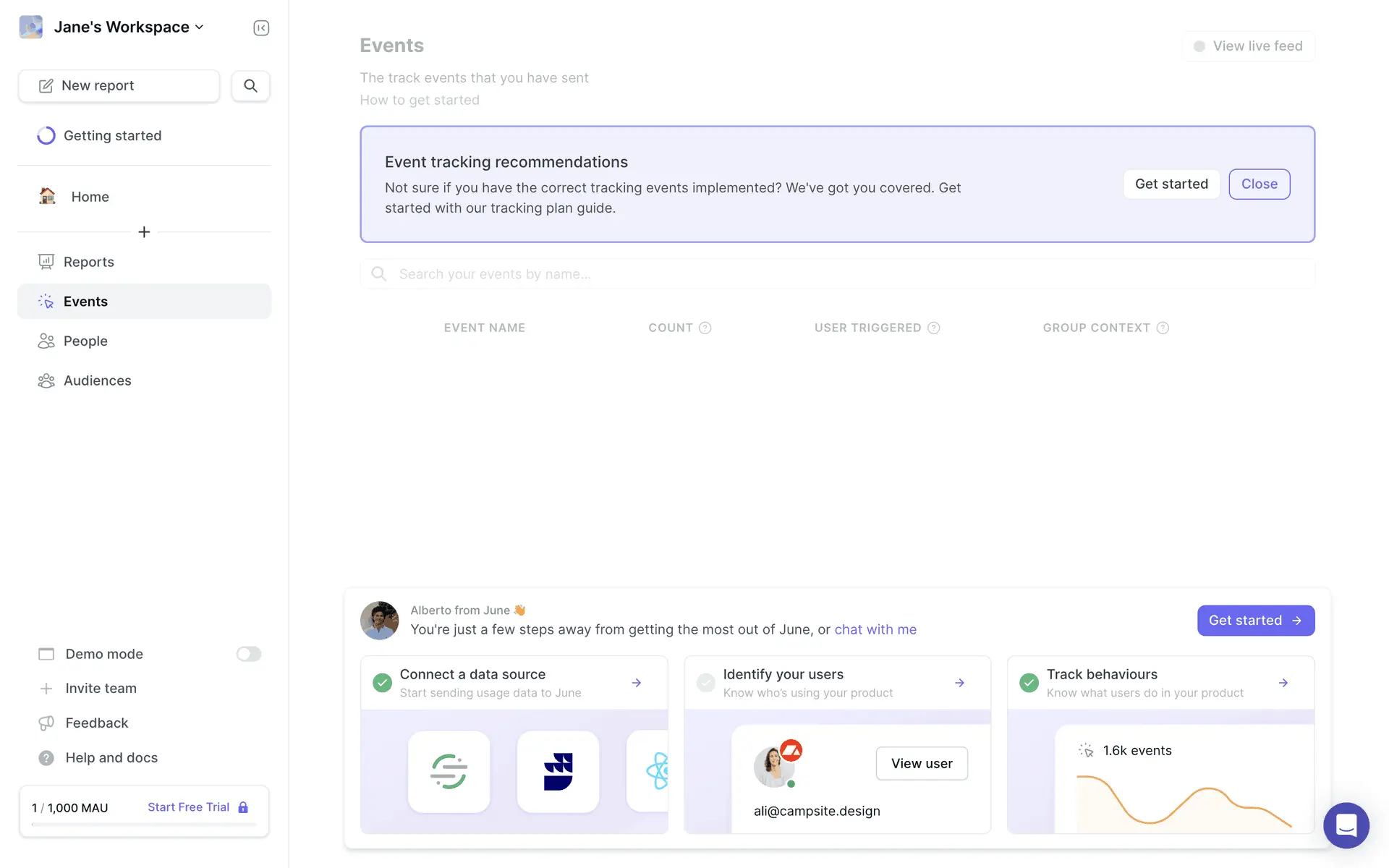Screen dimensions: 1389x868
Task: Click the GROUP CONTEXT help icon
Action: pos(1163,328)
